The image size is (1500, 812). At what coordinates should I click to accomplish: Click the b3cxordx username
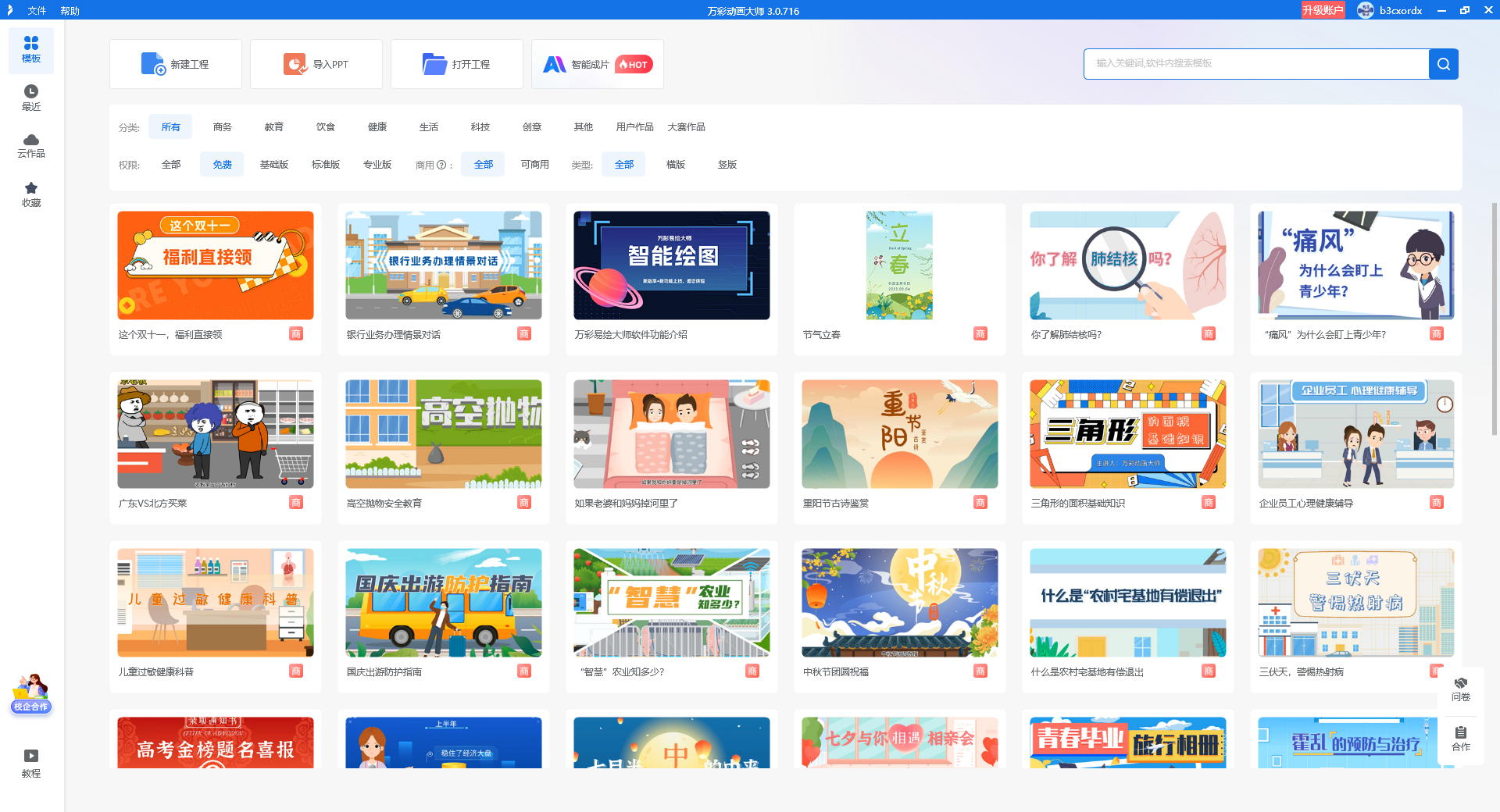(x=1401, y=11)
